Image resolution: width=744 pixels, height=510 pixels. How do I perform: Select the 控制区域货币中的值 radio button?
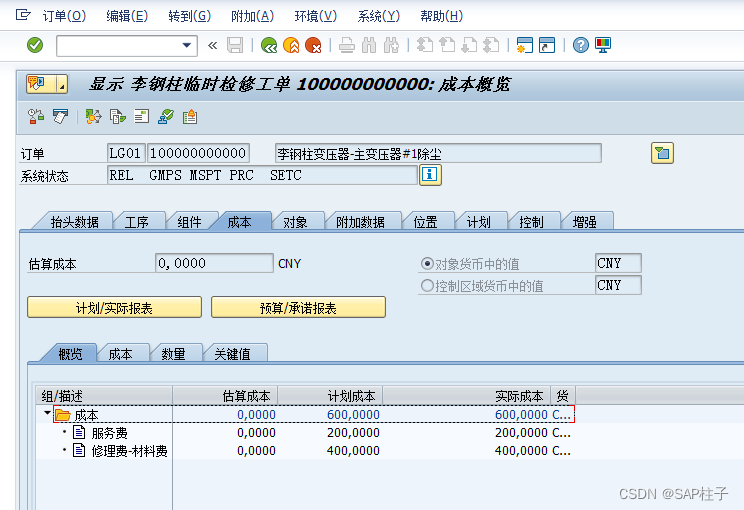[427, 286]
